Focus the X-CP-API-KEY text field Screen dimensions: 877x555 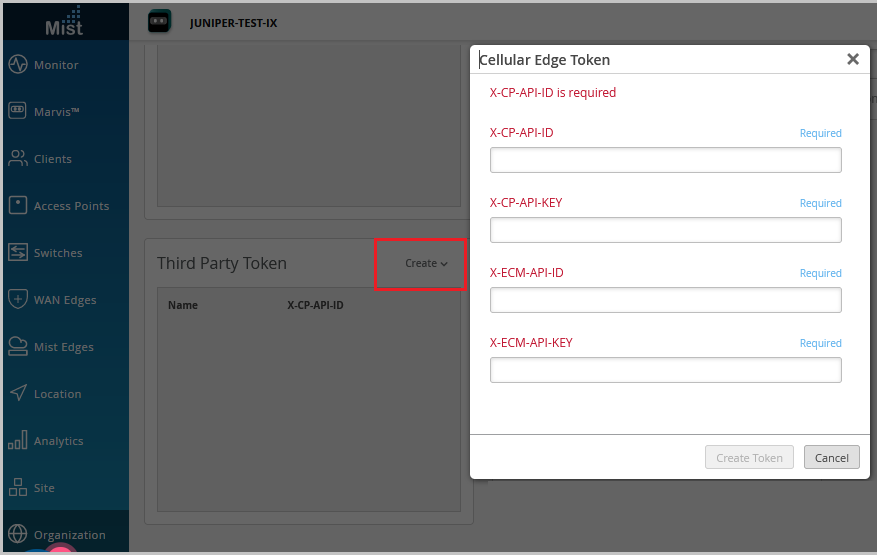pyautogui.click(x=665, y=230)
